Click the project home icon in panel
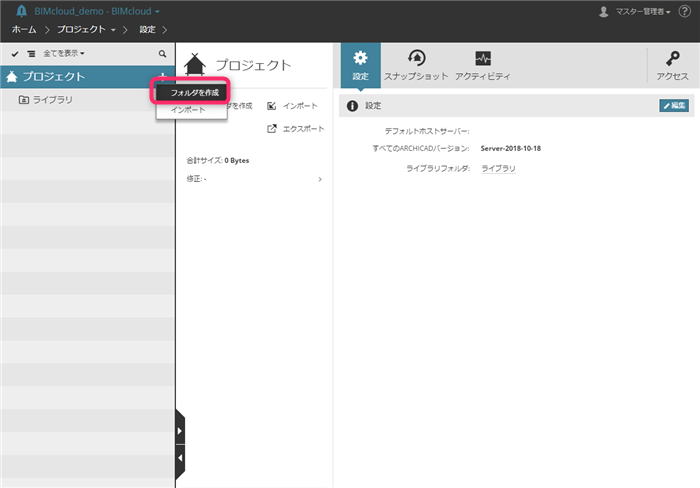 pyautogui.click(x=195, y=65)
